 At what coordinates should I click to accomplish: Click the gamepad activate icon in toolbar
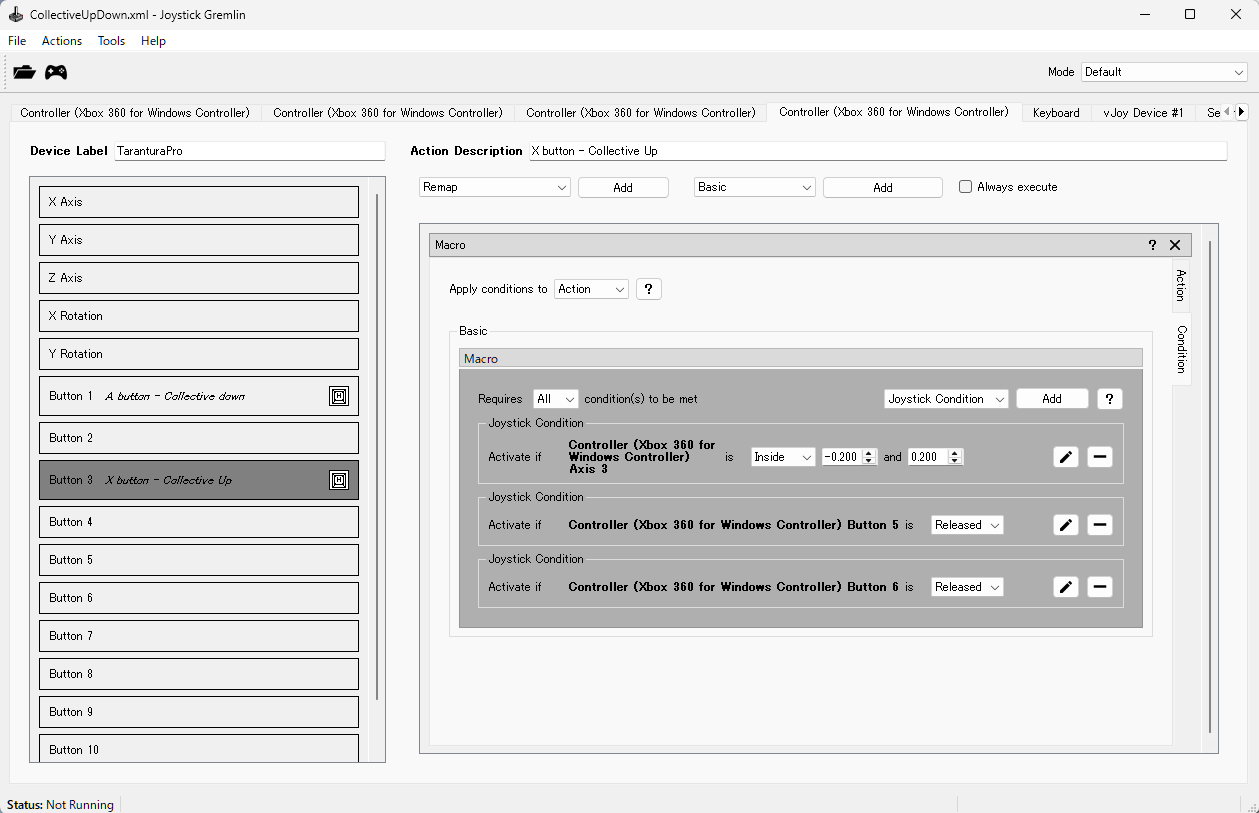pyautogui.click(x=56, y=72)
